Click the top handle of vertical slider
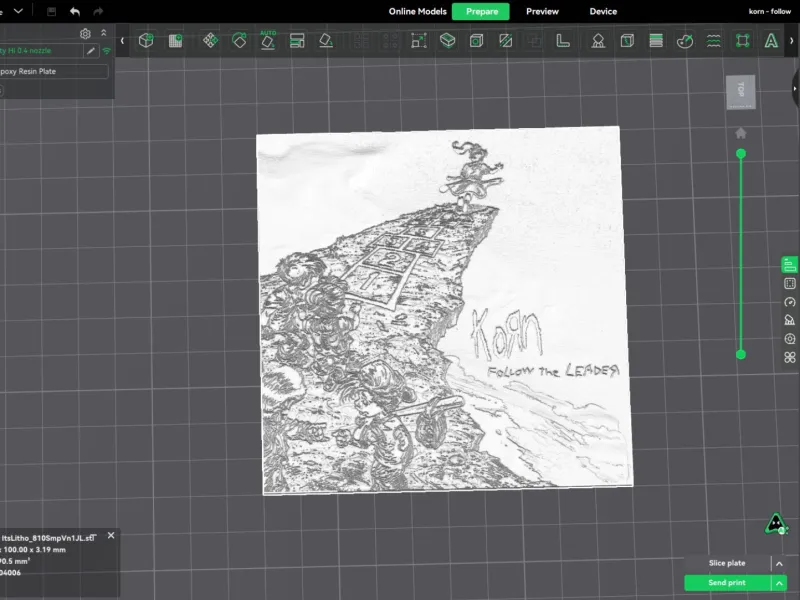Screen dimensions: 800x600 741,154
